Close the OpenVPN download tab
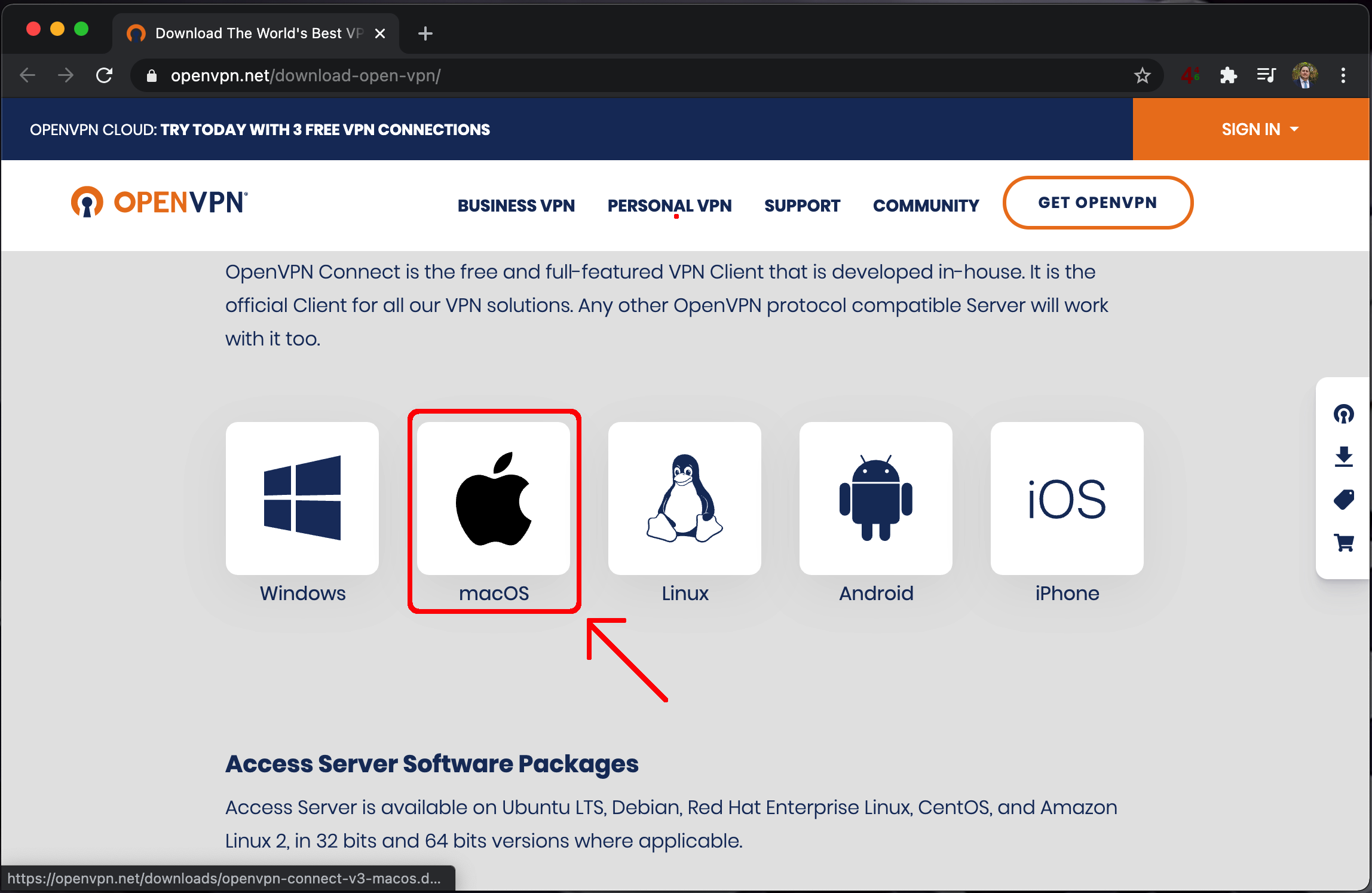Image resolution: width=1372 pixels, height=893 pixels. tap(380, 33)
